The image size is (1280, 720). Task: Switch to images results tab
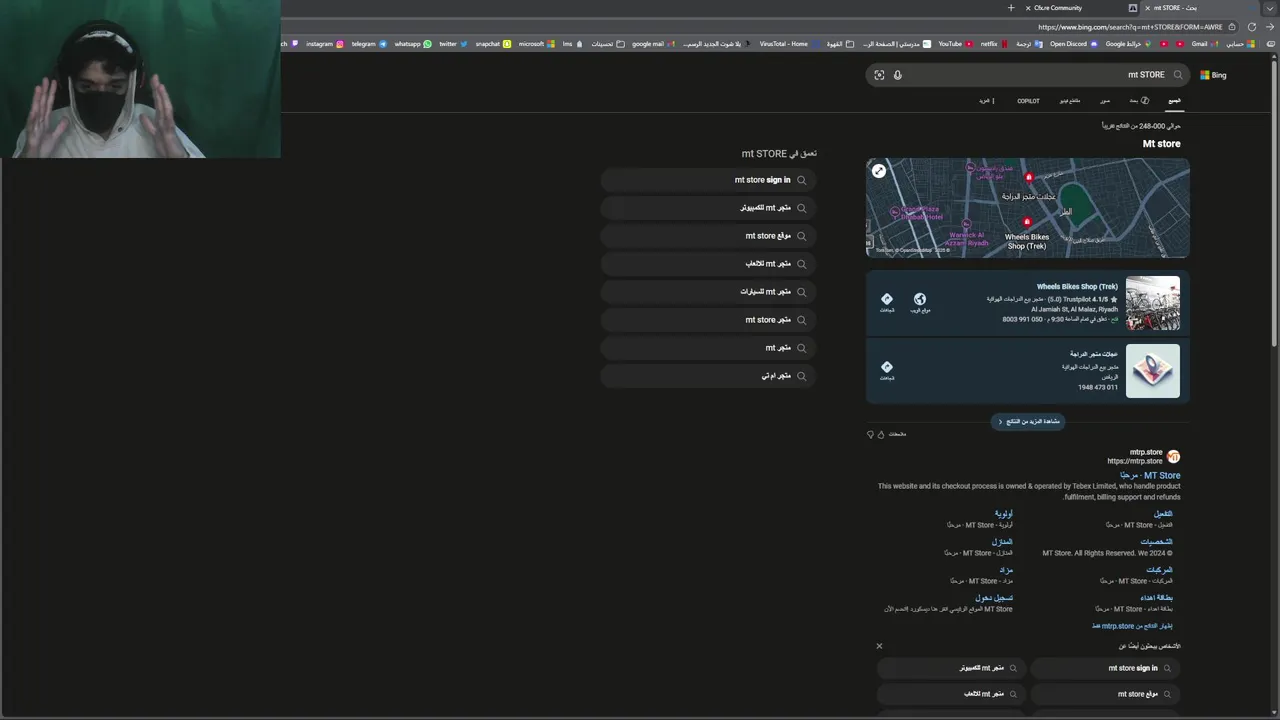[1105, 101]
